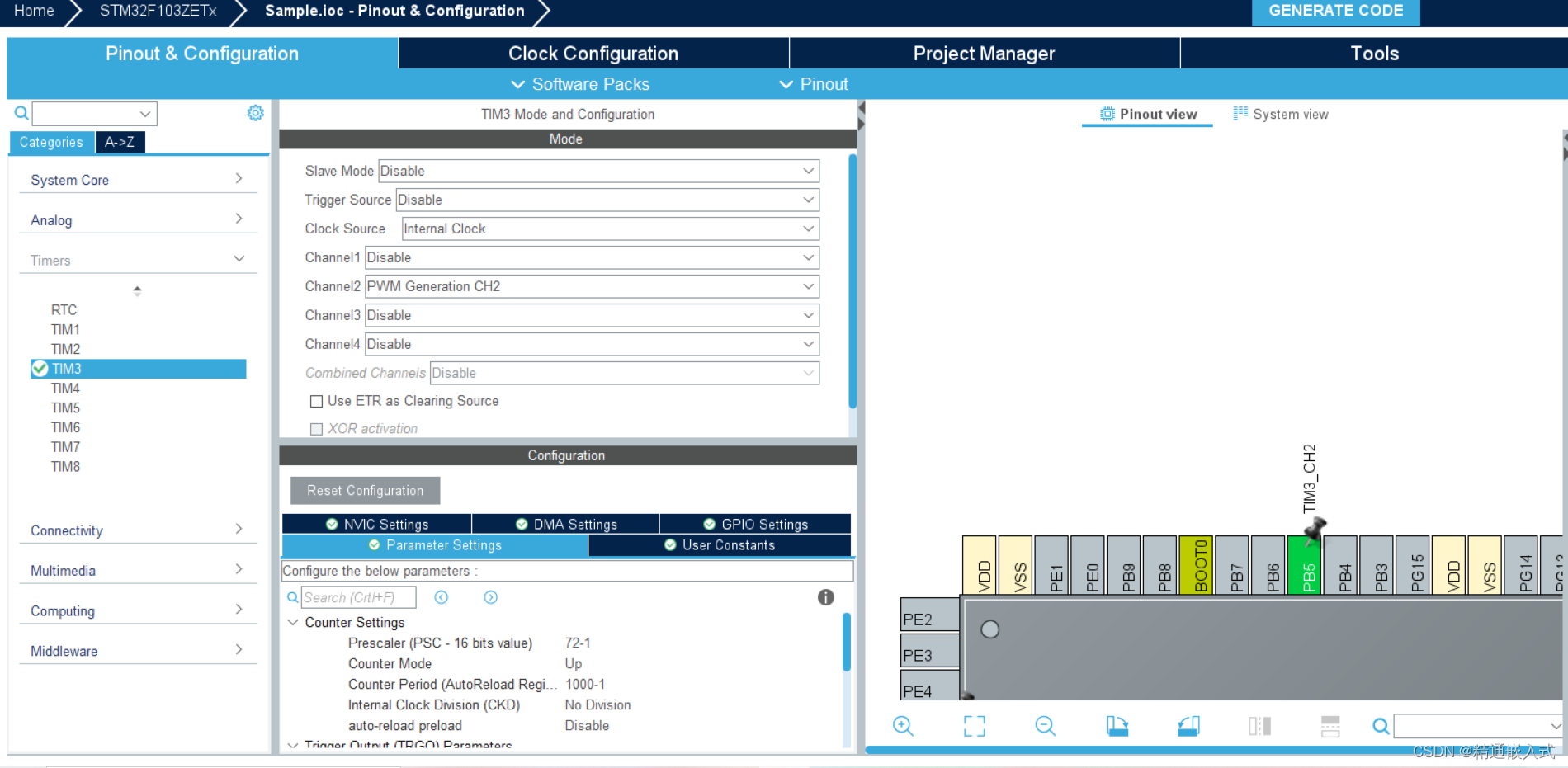Click the Counter Period value 1000-1
Viewport: 1568px width, 768px height.
click(x=585, y=685)
